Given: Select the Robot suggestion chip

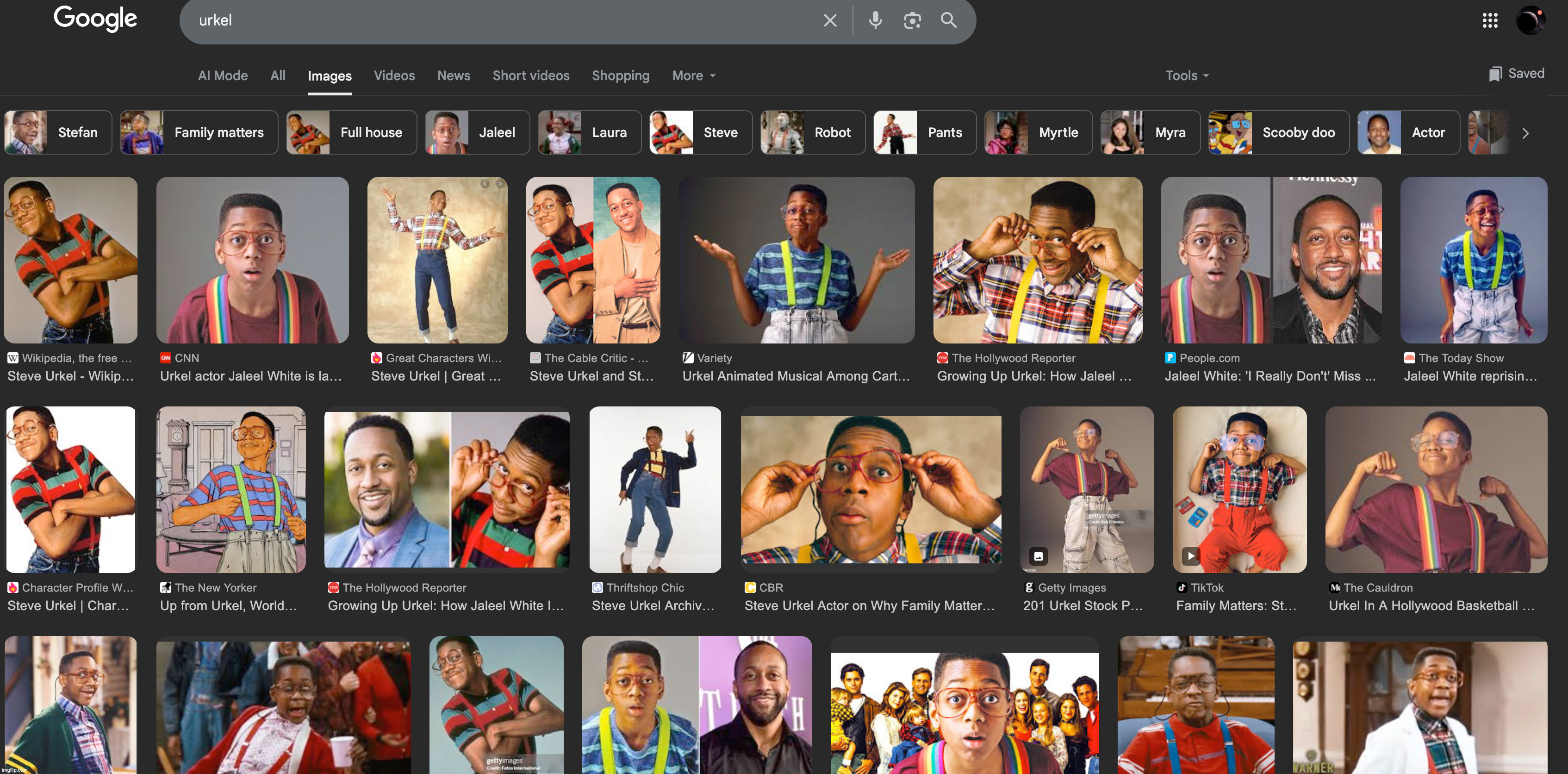Looking at the screenshot, I should click(813, 132).
